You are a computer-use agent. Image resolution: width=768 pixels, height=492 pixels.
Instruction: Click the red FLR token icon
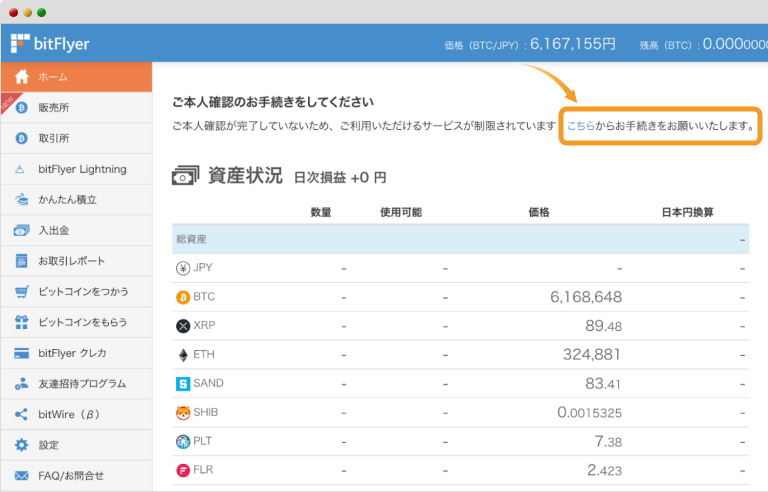pyautogui.click(x=183, y=470)
